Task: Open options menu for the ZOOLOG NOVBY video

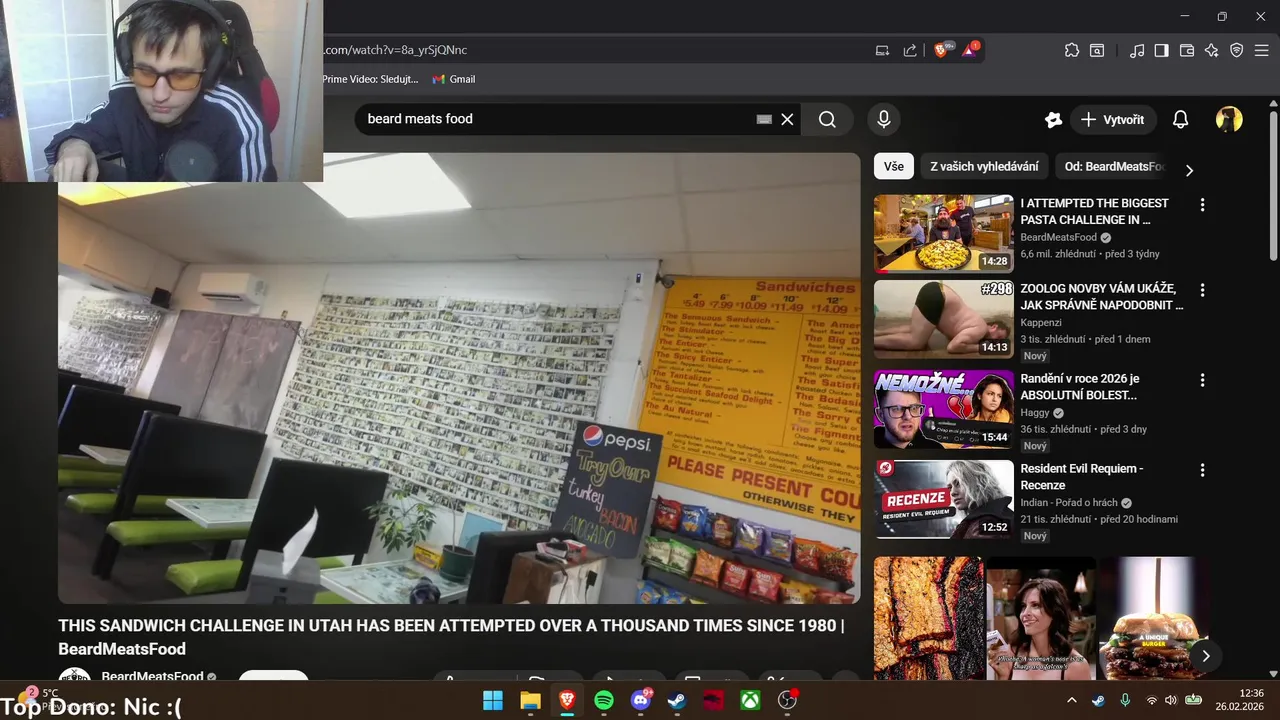Action: (x=1202, y=290)
